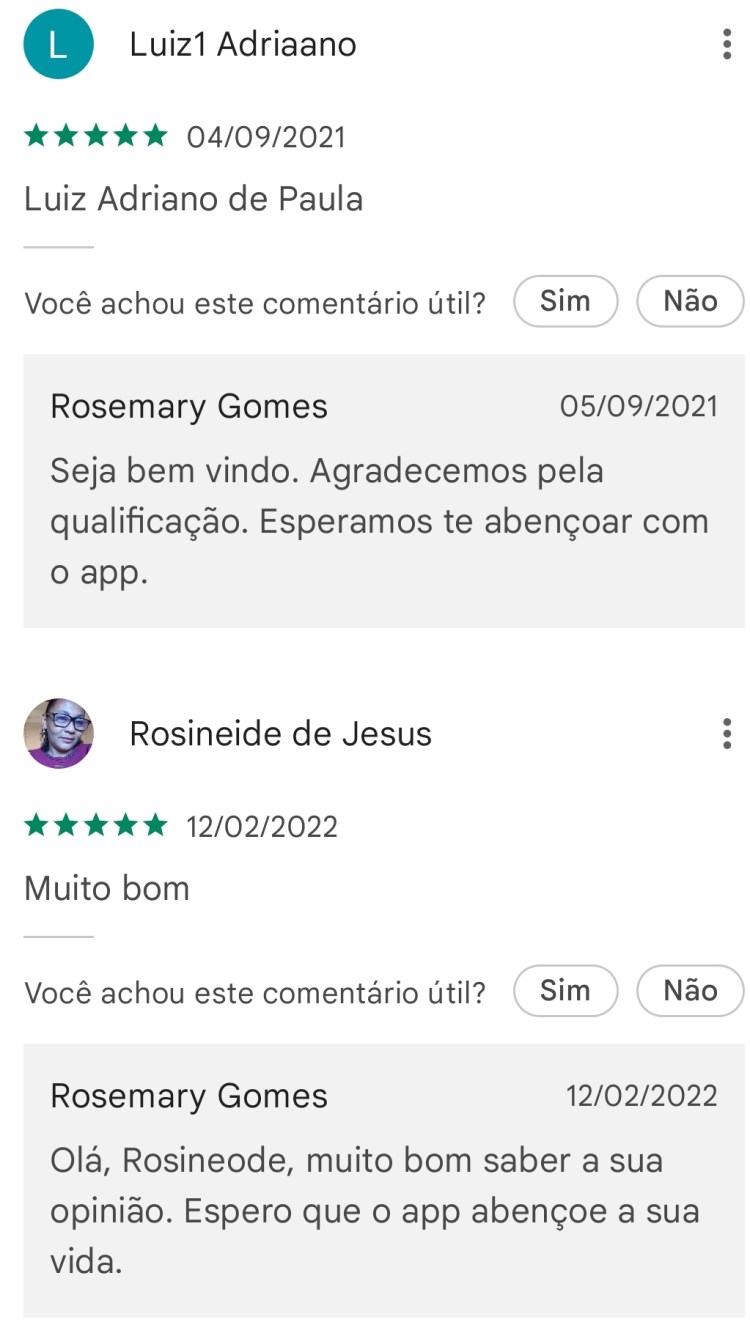Open the three-dot menu for Luiz1 Adriaano's review

pos(727,44)
